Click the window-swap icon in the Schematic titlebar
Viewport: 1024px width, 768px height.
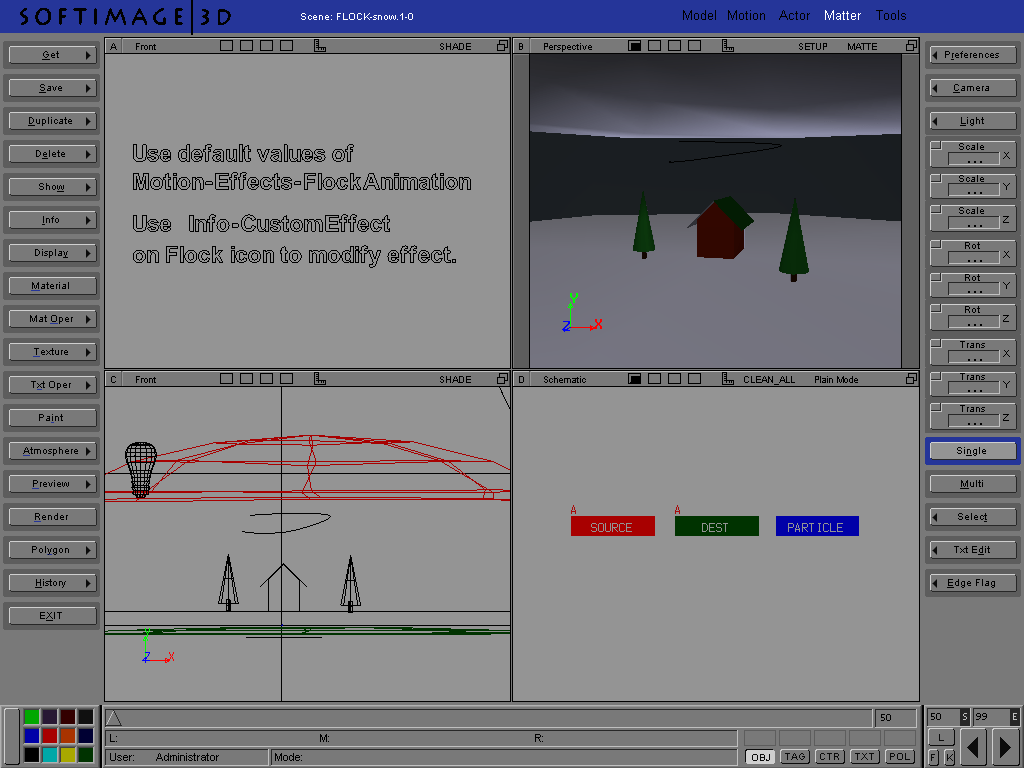(910, 379)
